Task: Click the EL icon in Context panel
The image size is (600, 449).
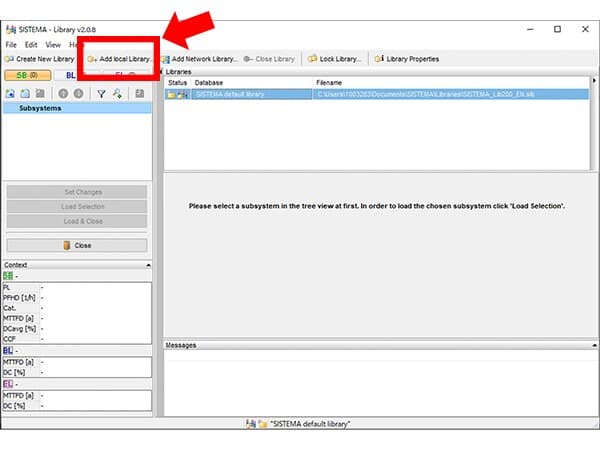Action: point(8,384)
